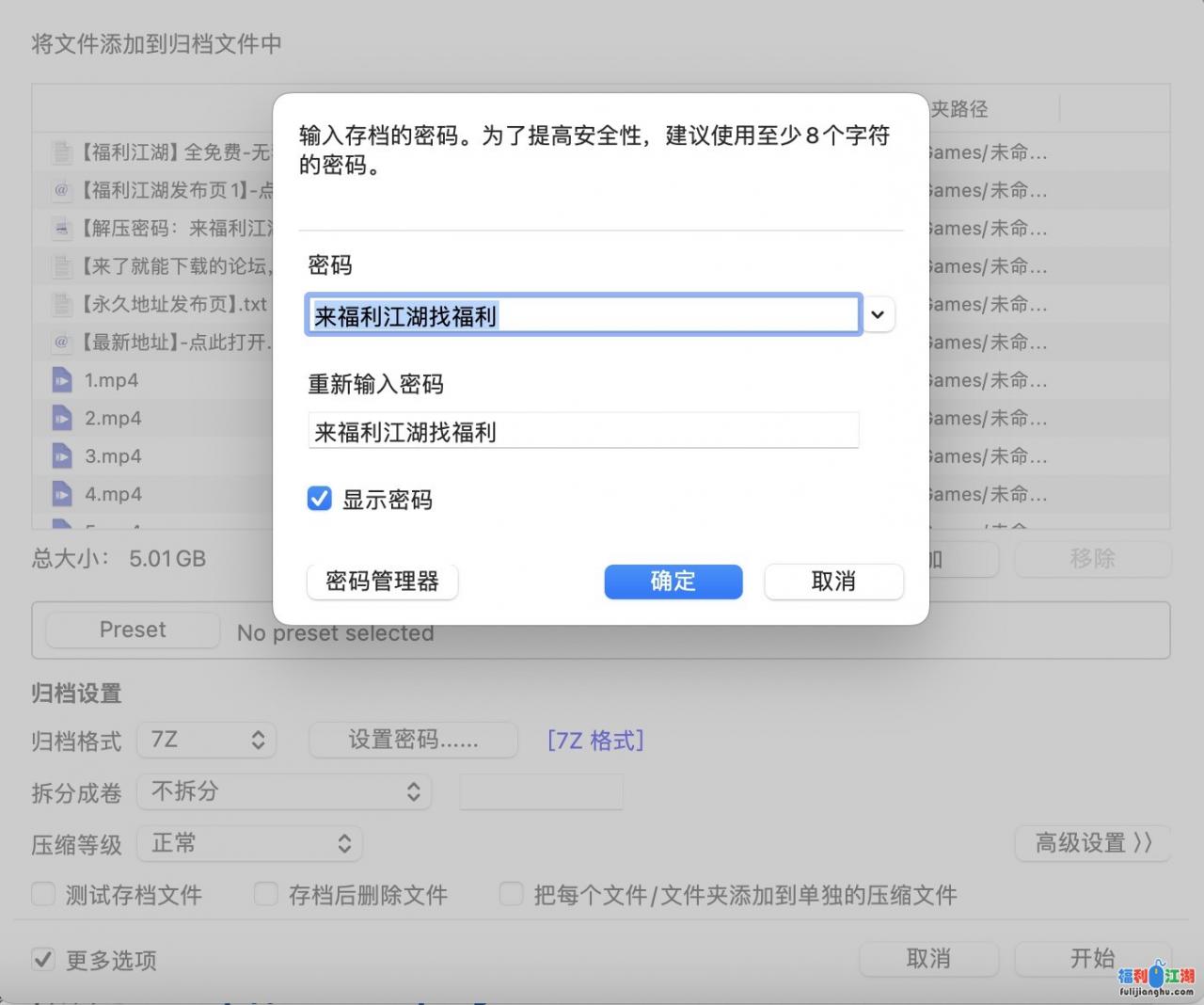Expand the password history dropdown arrow
1204x1005 pixels.
coord(878,315)
